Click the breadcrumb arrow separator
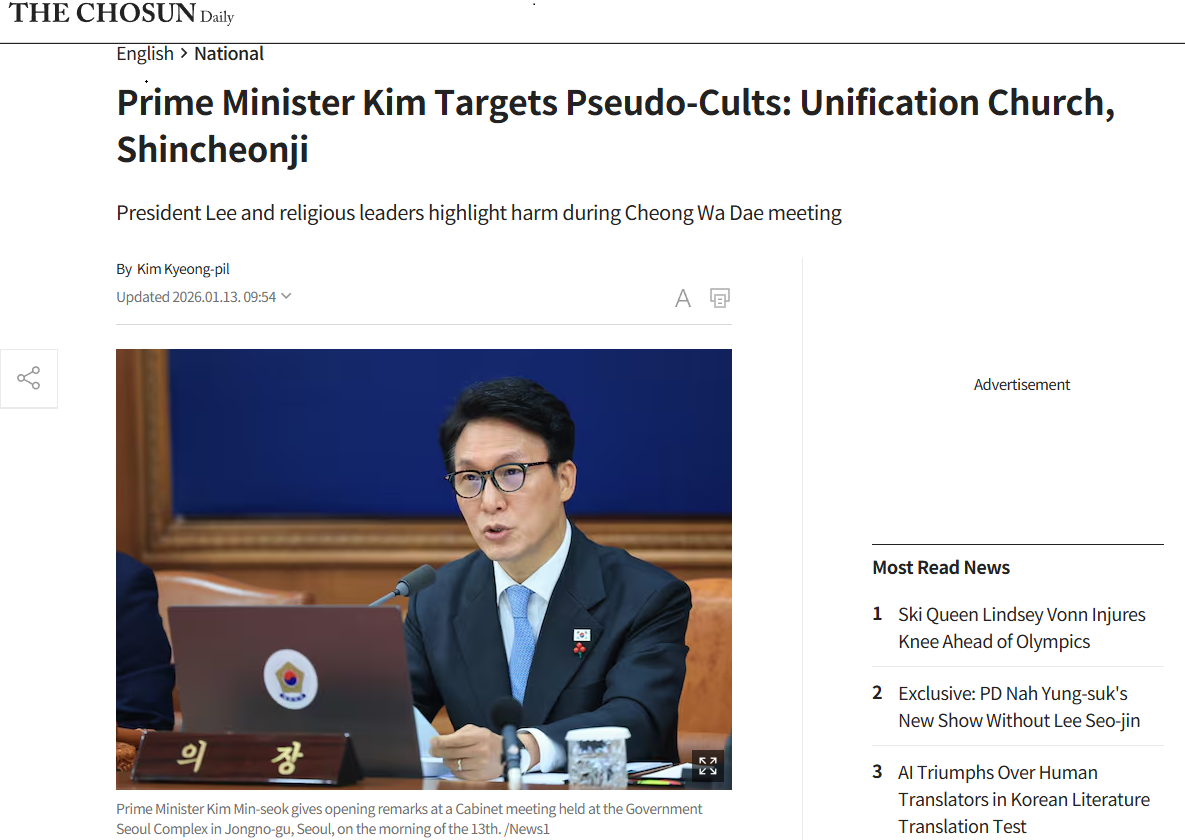1185x840 pixels. [184, 54]
